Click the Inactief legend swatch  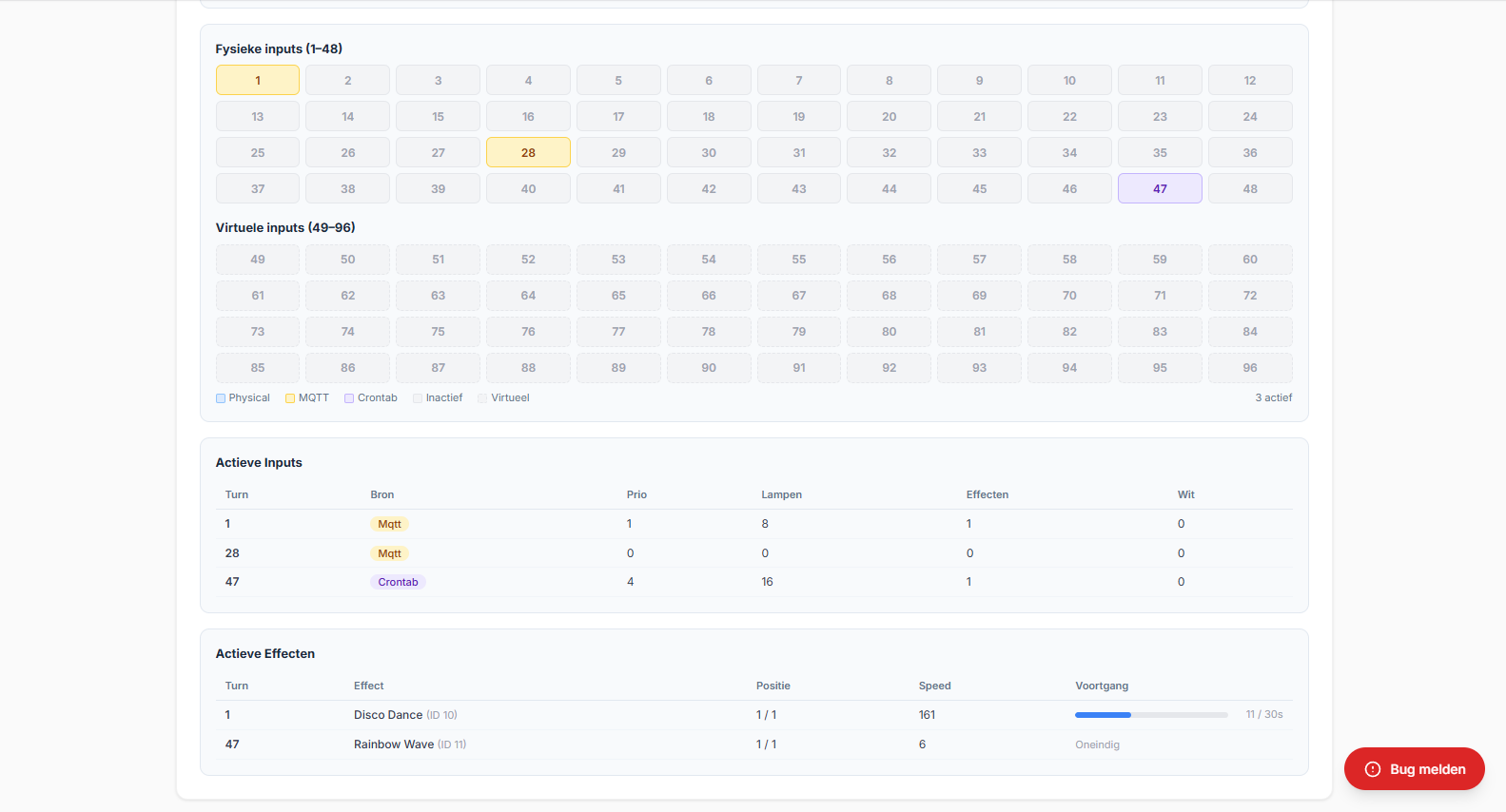pos(418,398)
